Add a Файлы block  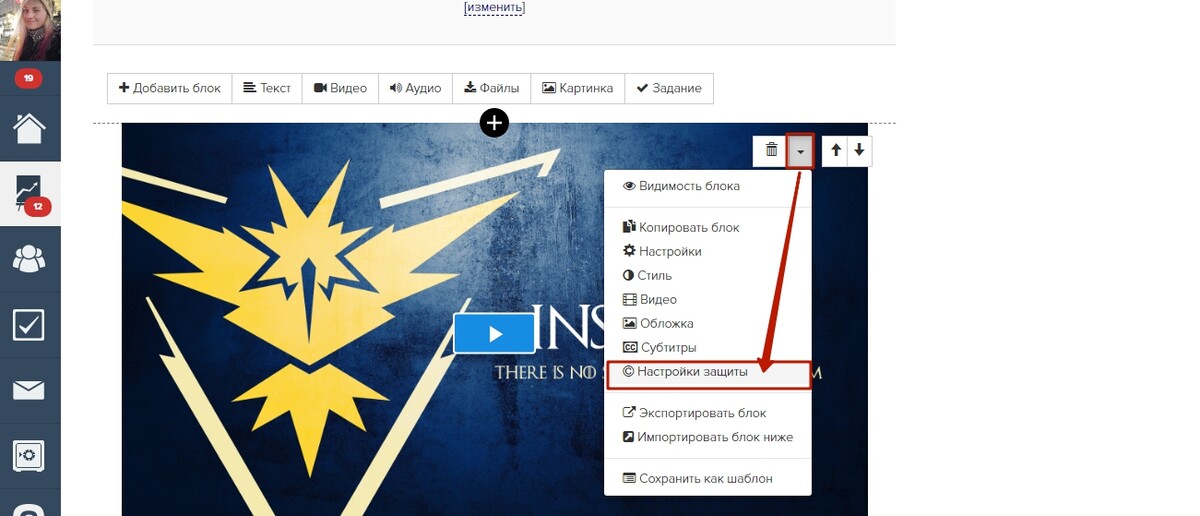492,88
